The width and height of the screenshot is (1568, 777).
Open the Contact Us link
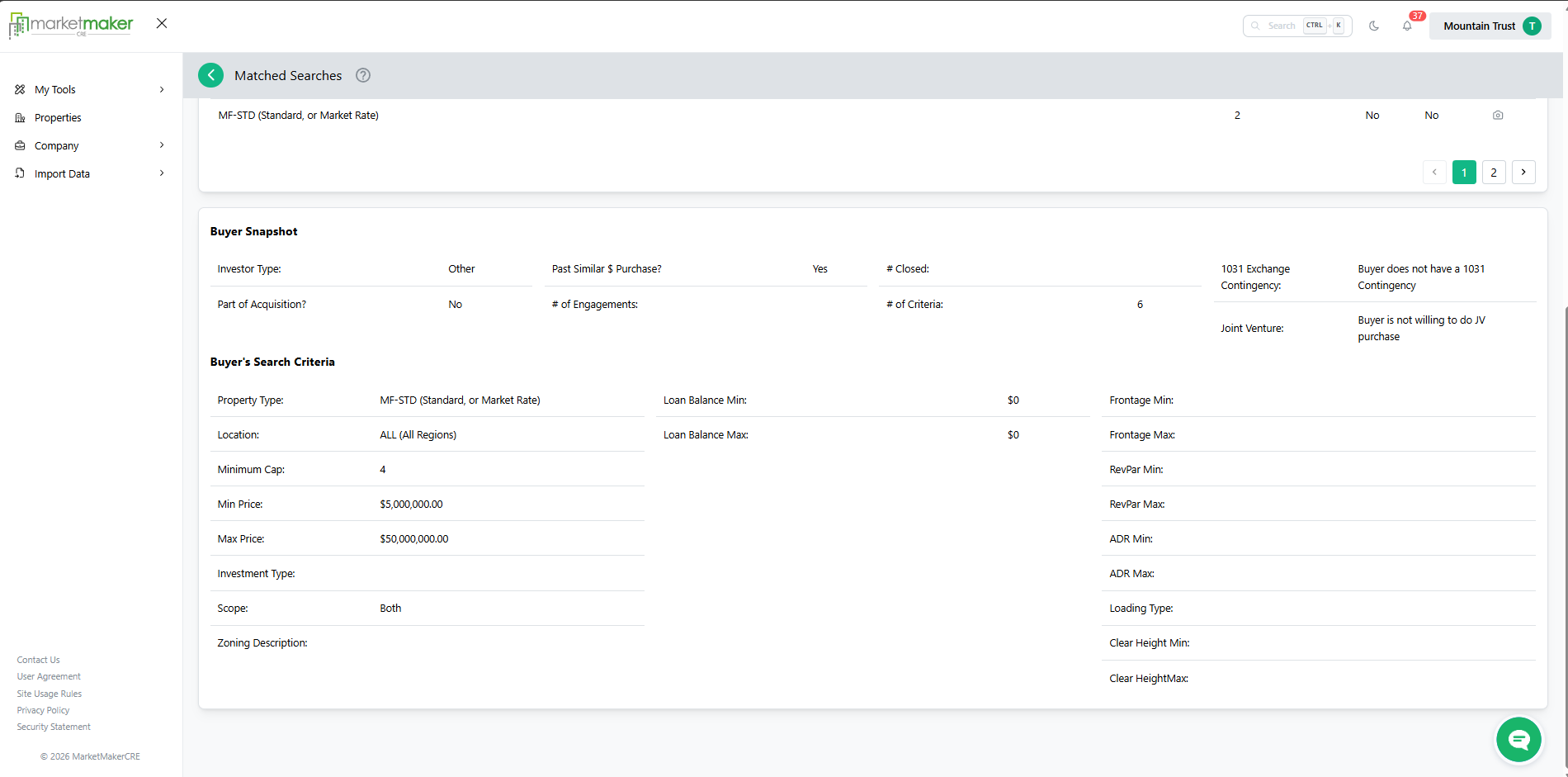(38, 660)
